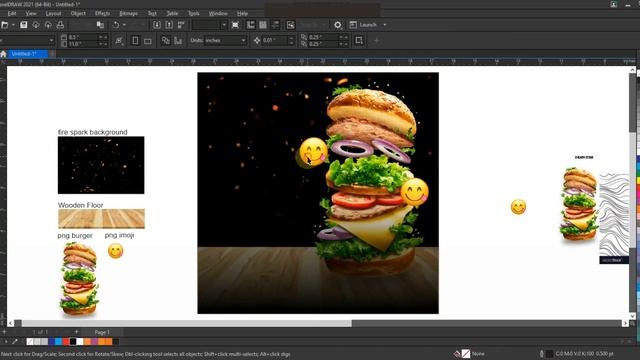
Task: Click the plus Quick customize icon
Action: [x=376, y=40]
